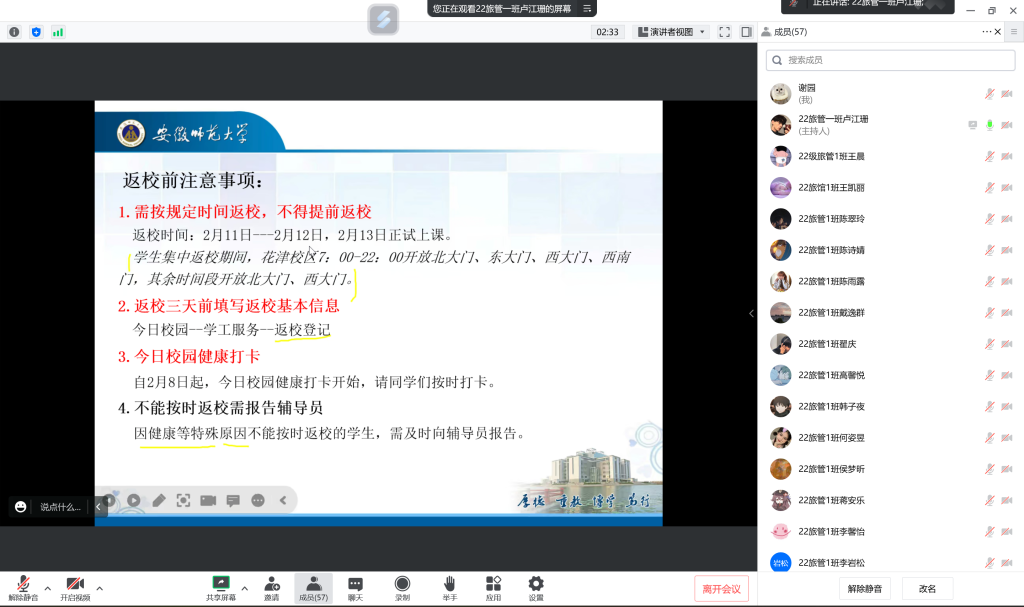Click the share screen icon
Screen dimensions: 1024x607
[x=221, y=584]
